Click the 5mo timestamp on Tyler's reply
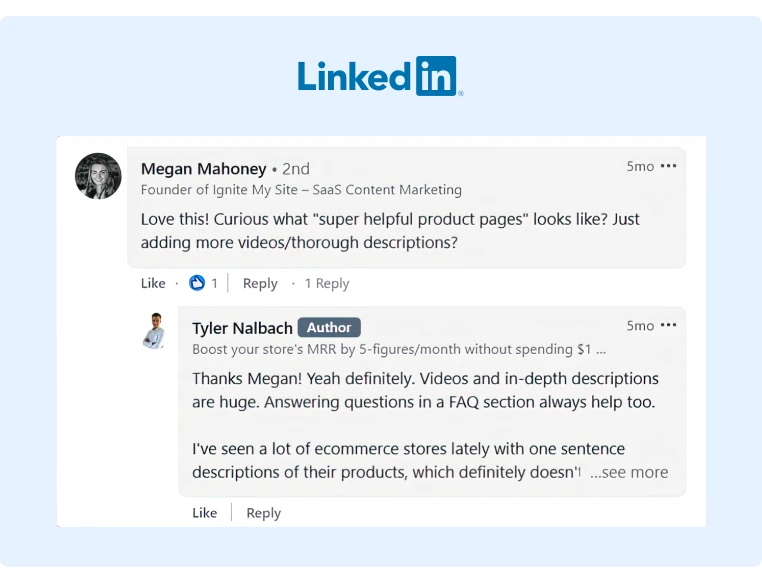Screen dimensions: 762x583 (x=640, y=326)
